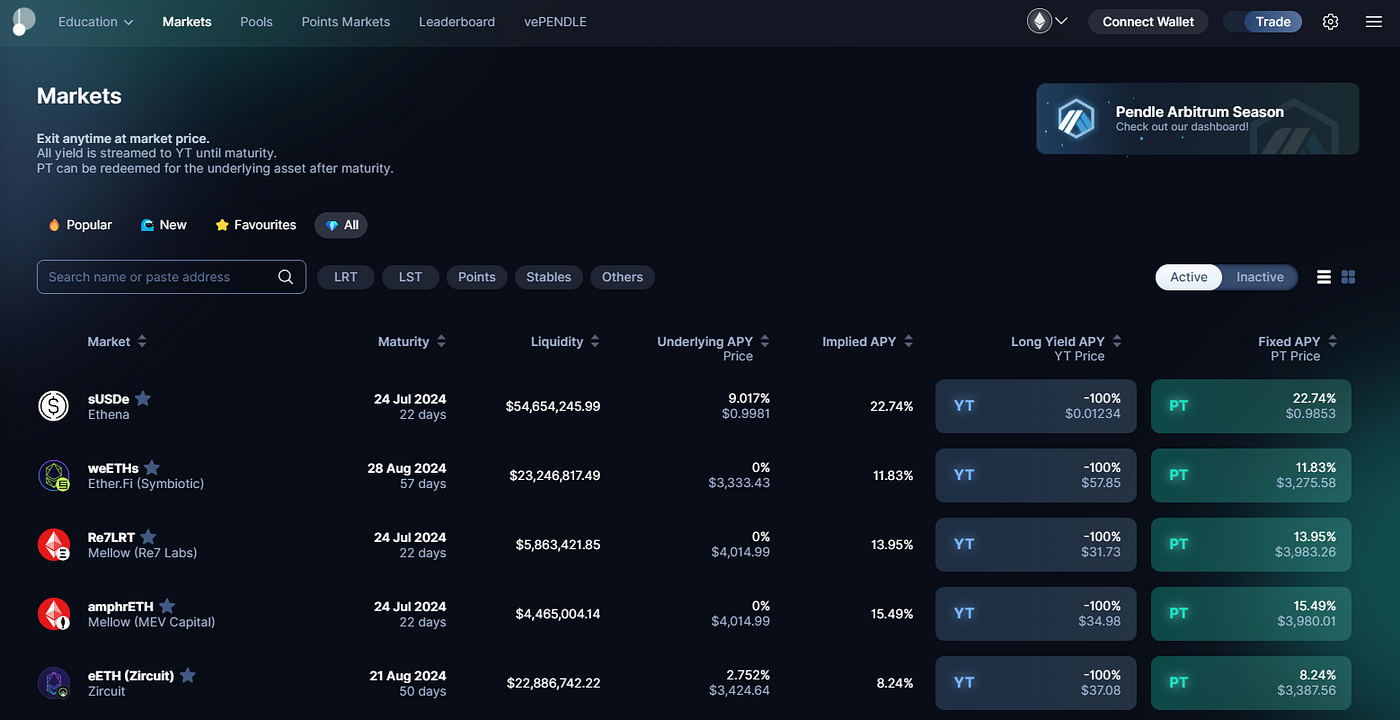The image size is (1400, 720).
Task: Click the Re7LRT token icon
Action: 53,544
